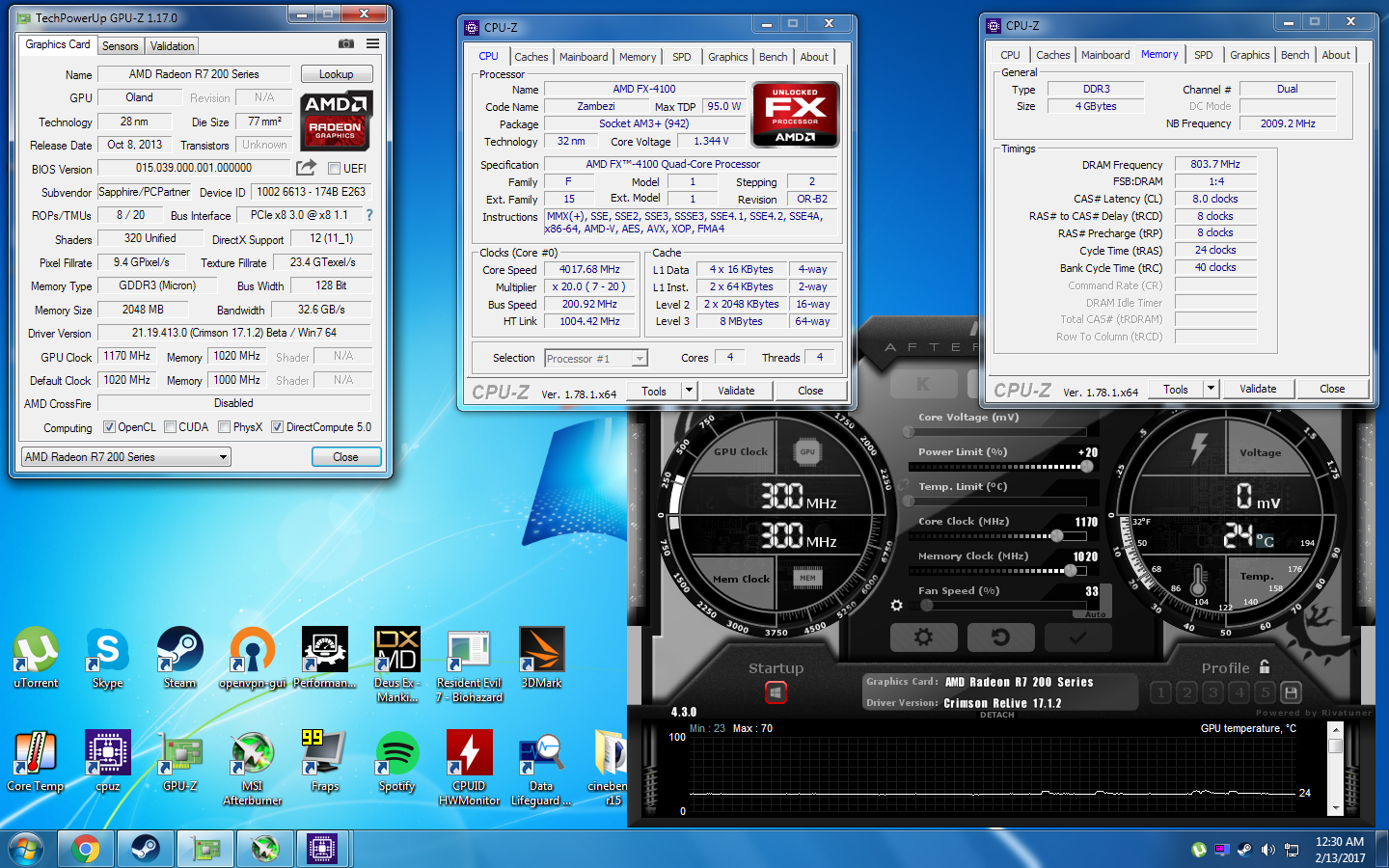Screen dimensions: 1389x868
Task: Open Bench tab in left CPU-Z
Action: tap(773, 57)
